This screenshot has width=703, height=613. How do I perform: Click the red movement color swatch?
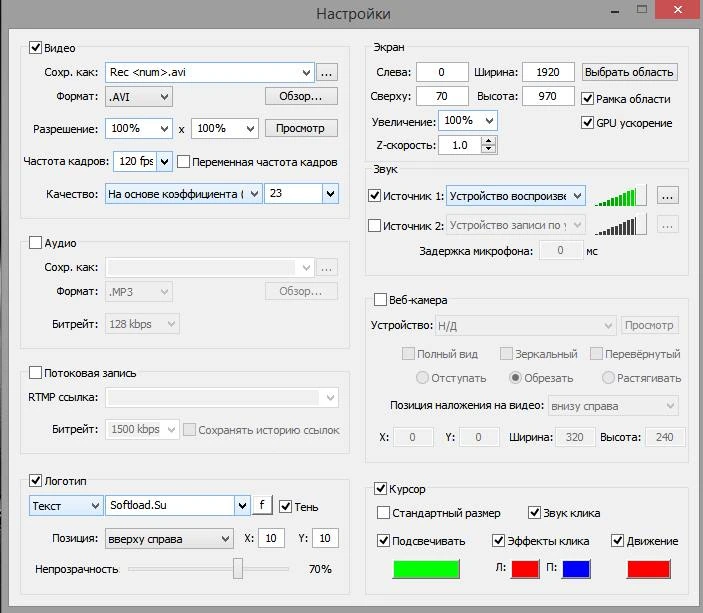coord(648,569)
